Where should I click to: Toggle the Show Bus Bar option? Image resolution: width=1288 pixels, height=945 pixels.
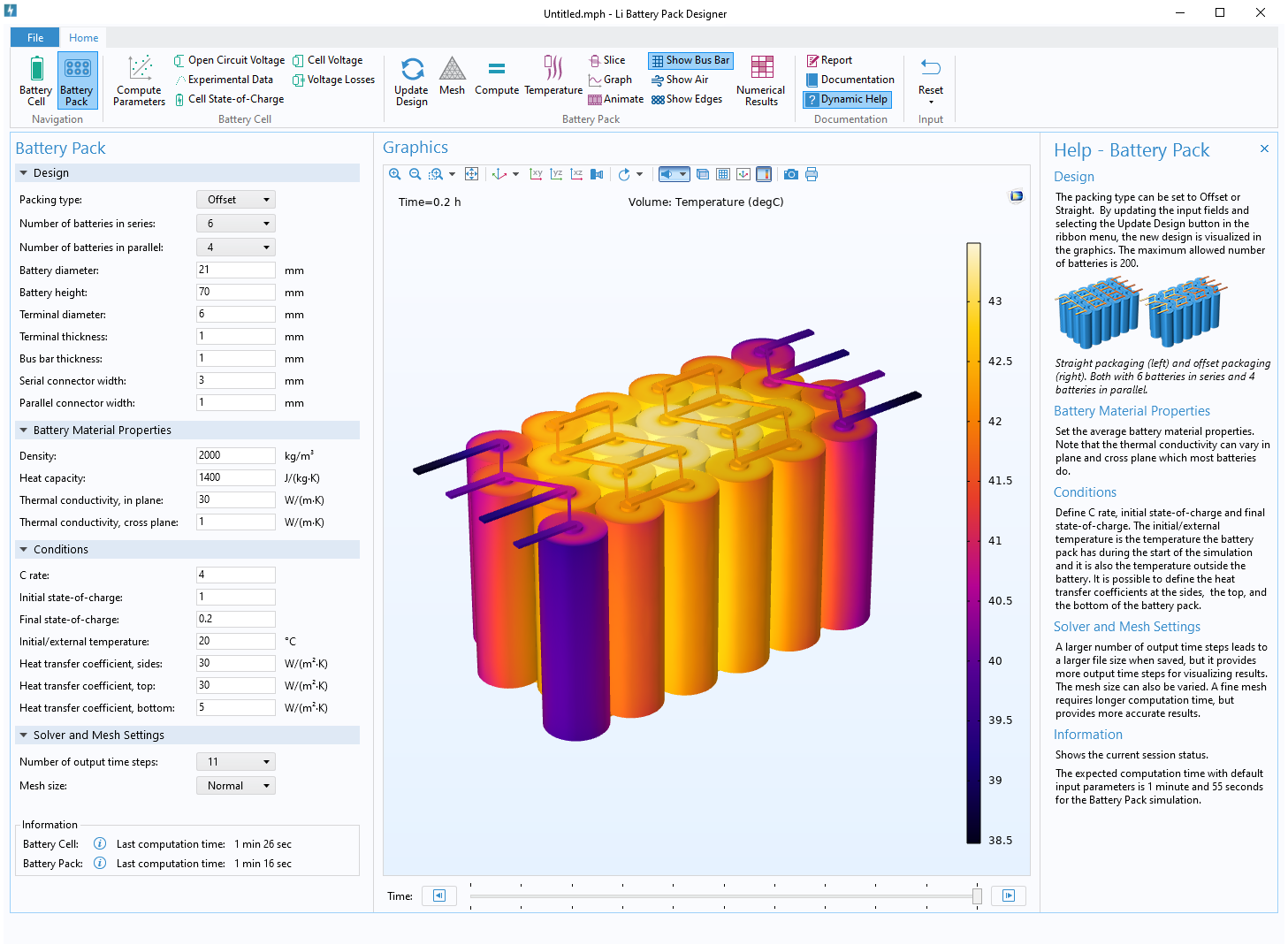coord(690,60)
